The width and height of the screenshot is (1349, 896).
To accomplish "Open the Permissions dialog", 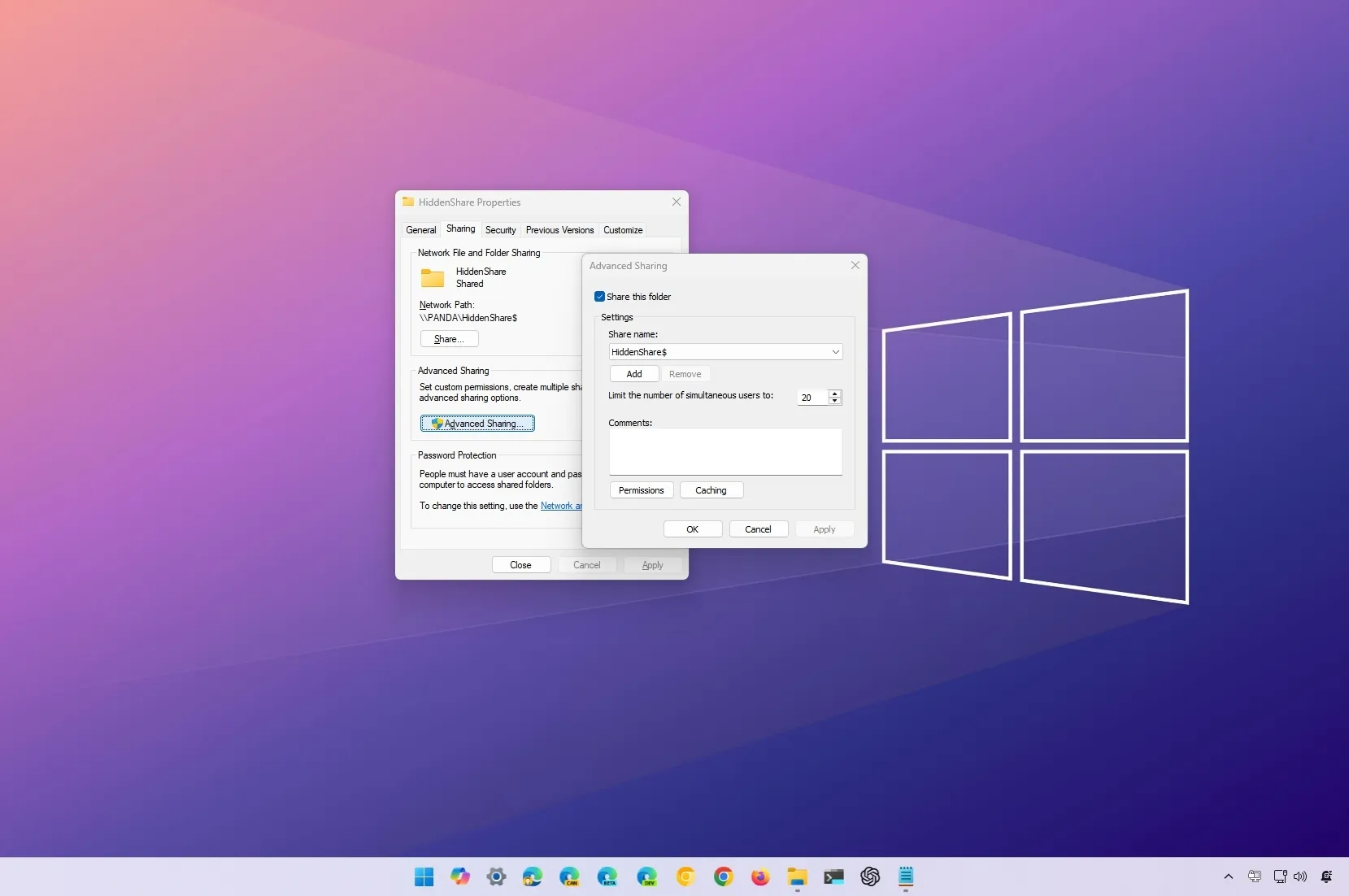I will click(x=641, y=490).
